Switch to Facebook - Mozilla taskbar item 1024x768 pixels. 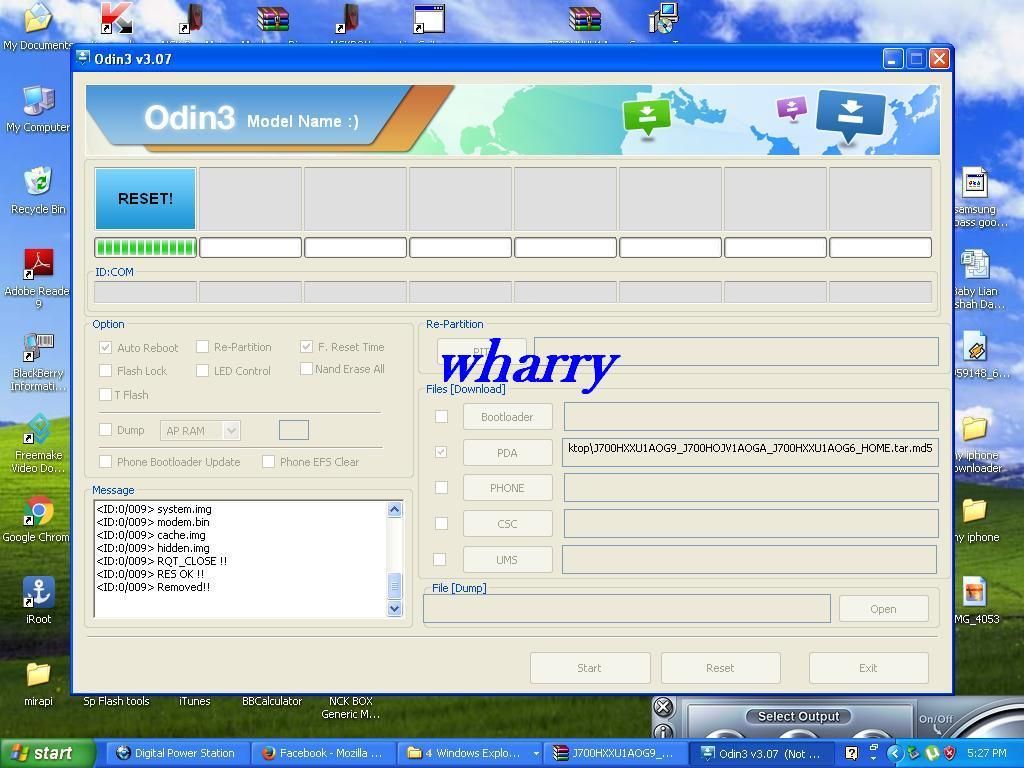[323, 753]
